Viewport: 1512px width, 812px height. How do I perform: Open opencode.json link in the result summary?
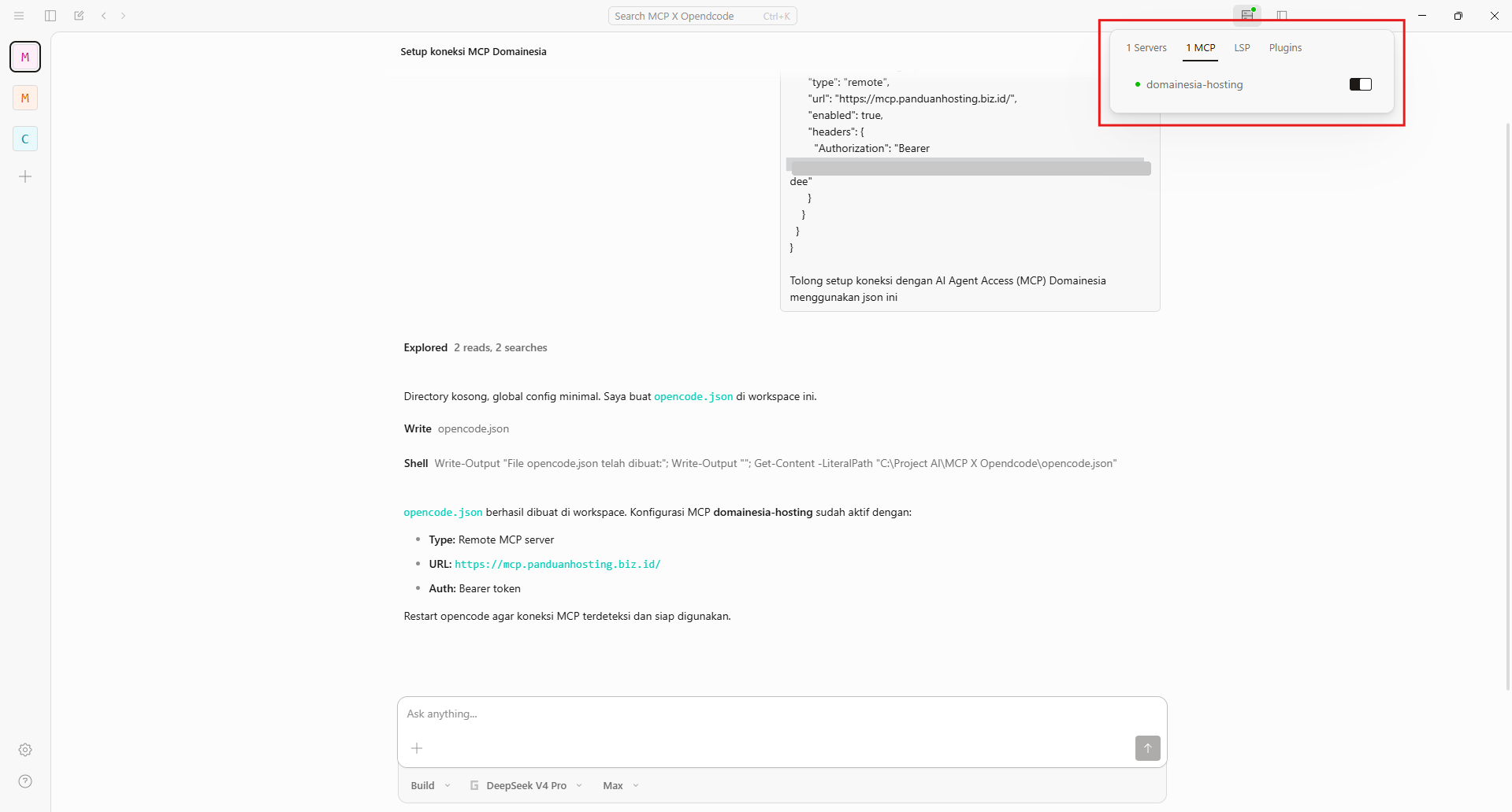(443, 512)
